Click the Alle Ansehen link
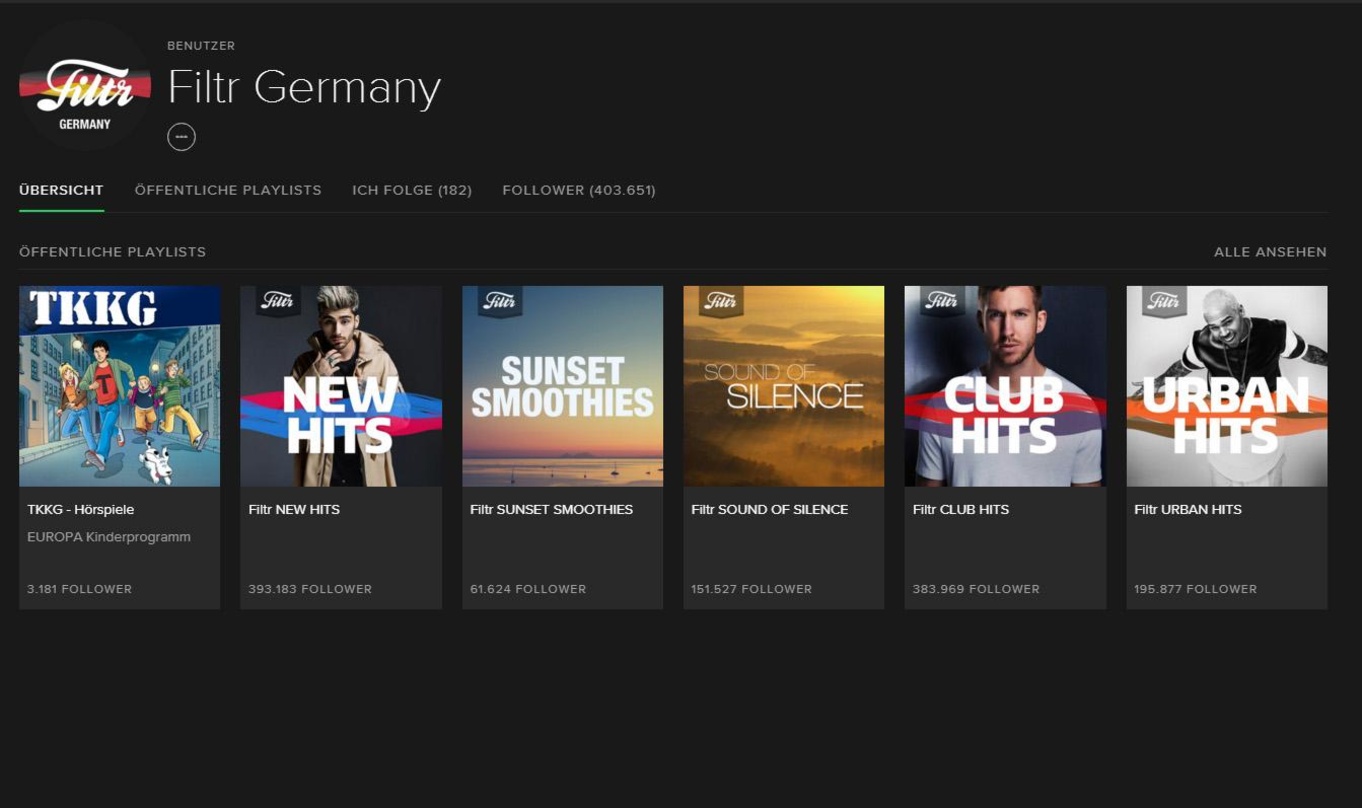The image size is (1362, 808). (x=1270, y=252)
